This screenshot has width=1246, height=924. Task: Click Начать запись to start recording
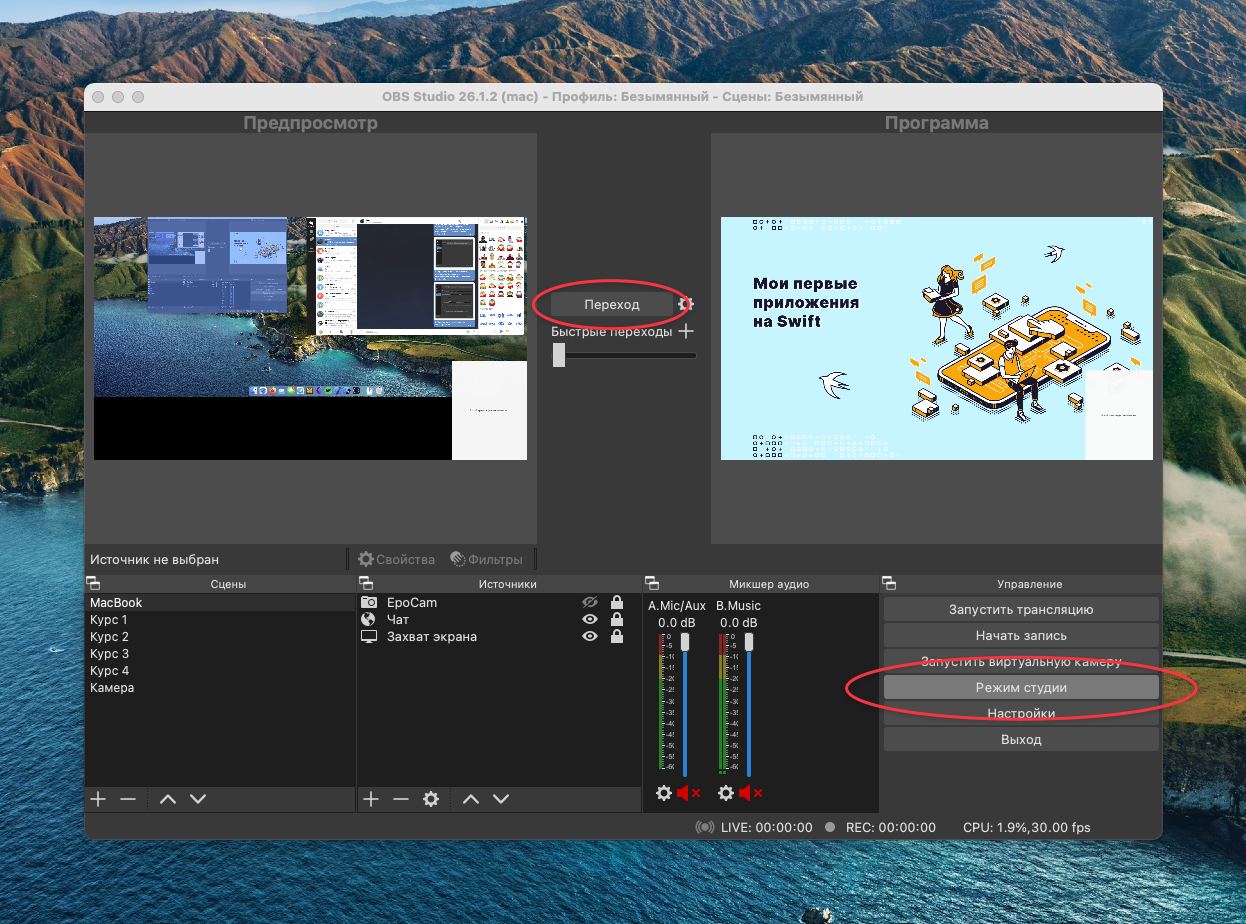pos(1021,635)
